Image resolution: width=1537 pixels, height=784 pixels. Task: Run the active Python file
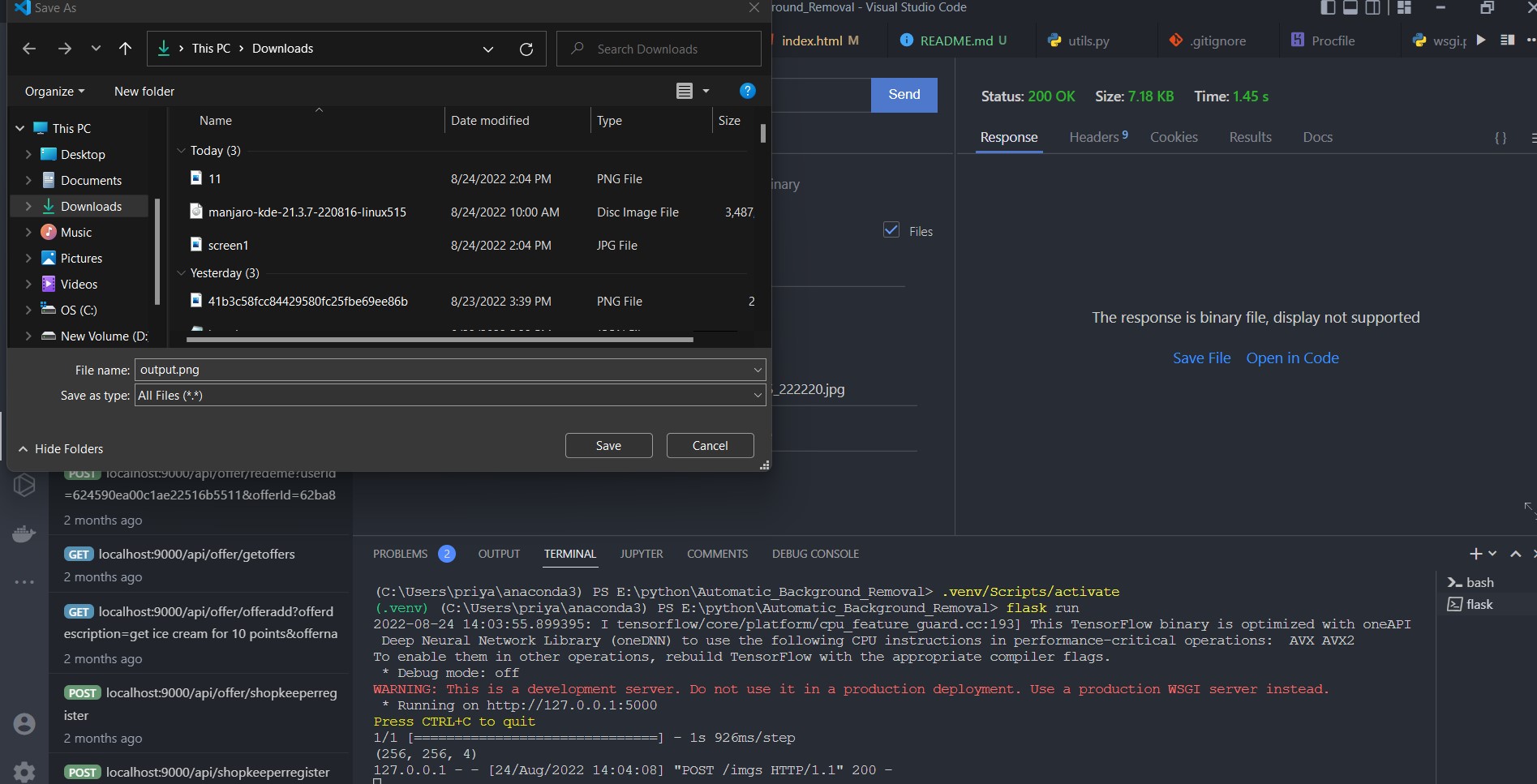[1482, 40]
